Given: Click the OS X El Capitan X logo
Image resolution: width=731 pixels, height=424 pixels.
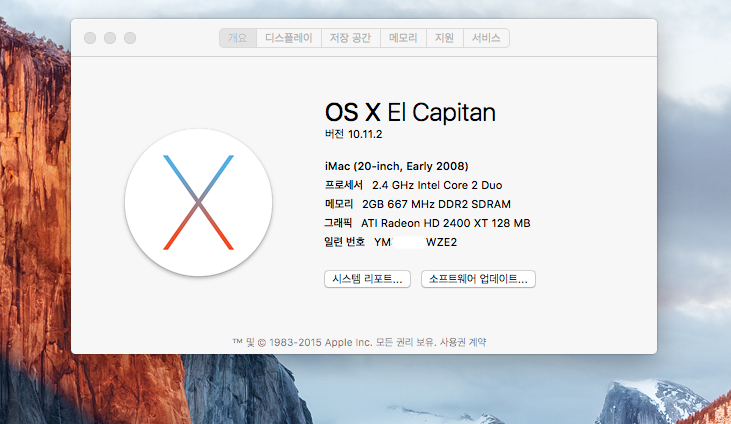Looking at the screenshot, I should [198, 202].
